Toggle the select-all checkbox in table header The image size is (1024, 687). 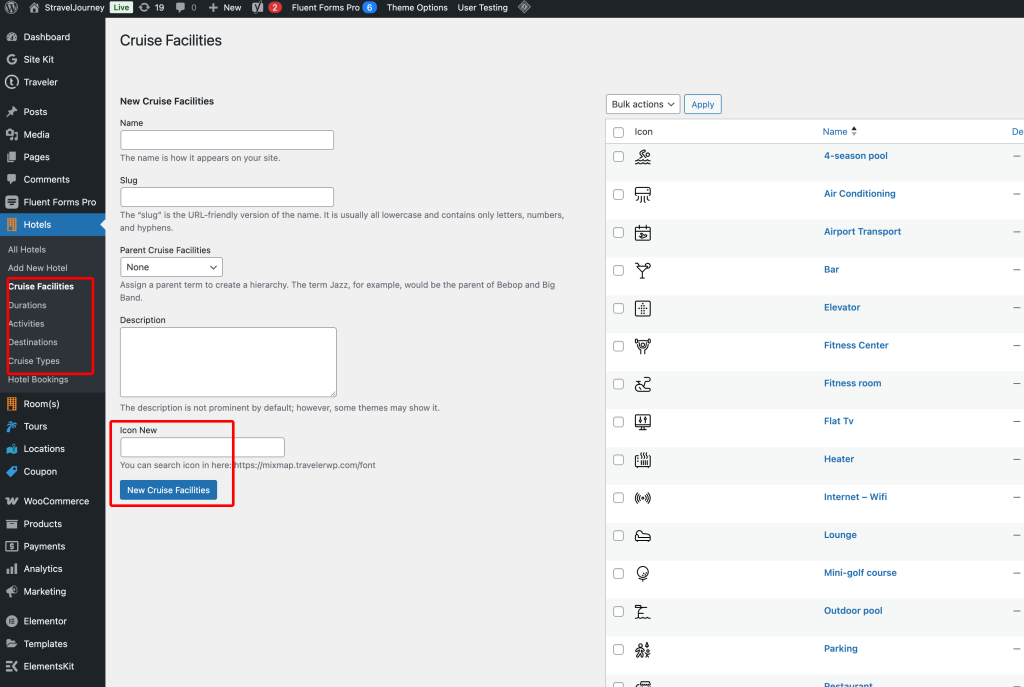[x=618, y=132]
